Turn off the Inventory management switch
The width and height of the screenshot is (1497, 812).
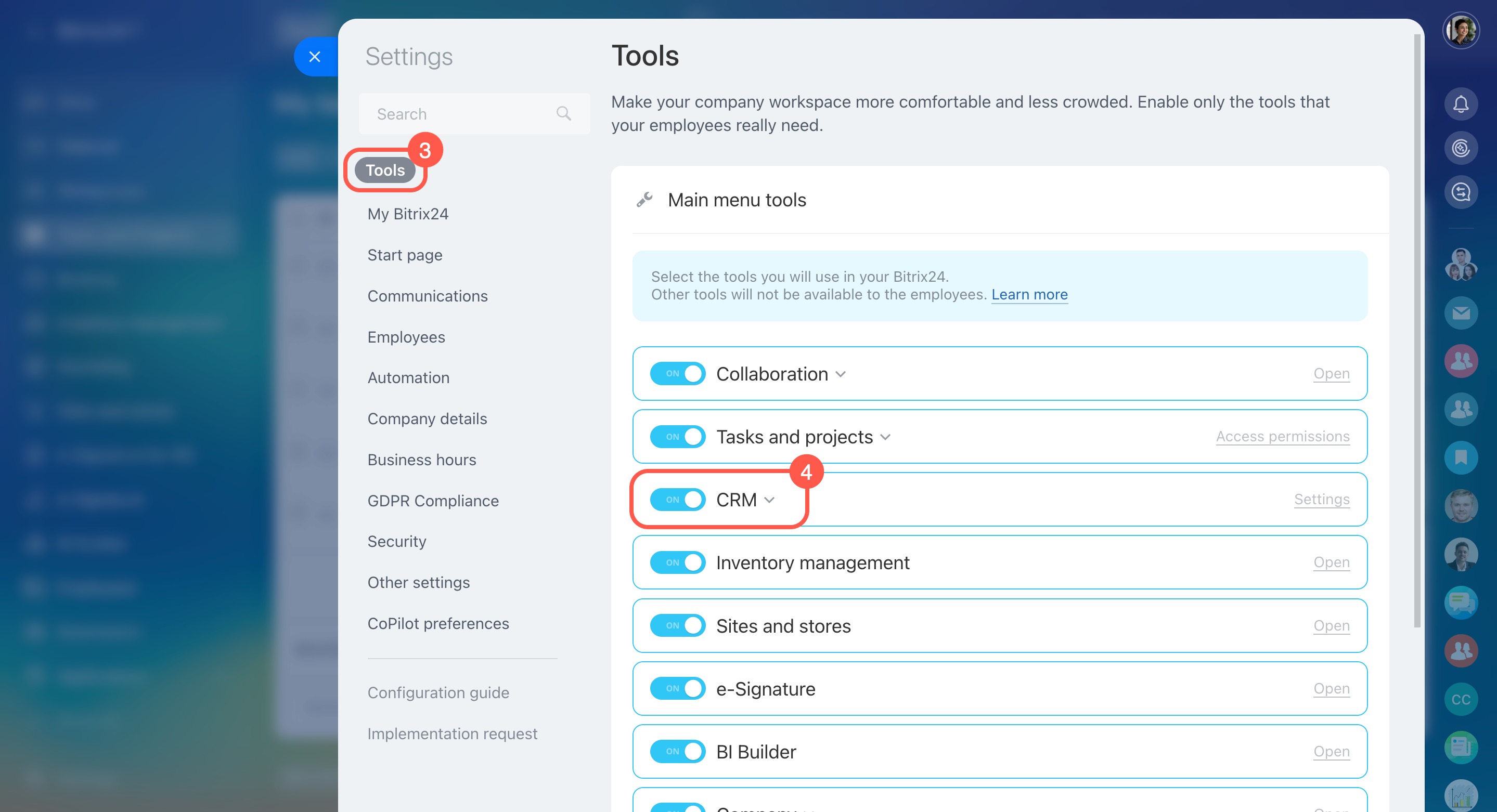(678, 562)
